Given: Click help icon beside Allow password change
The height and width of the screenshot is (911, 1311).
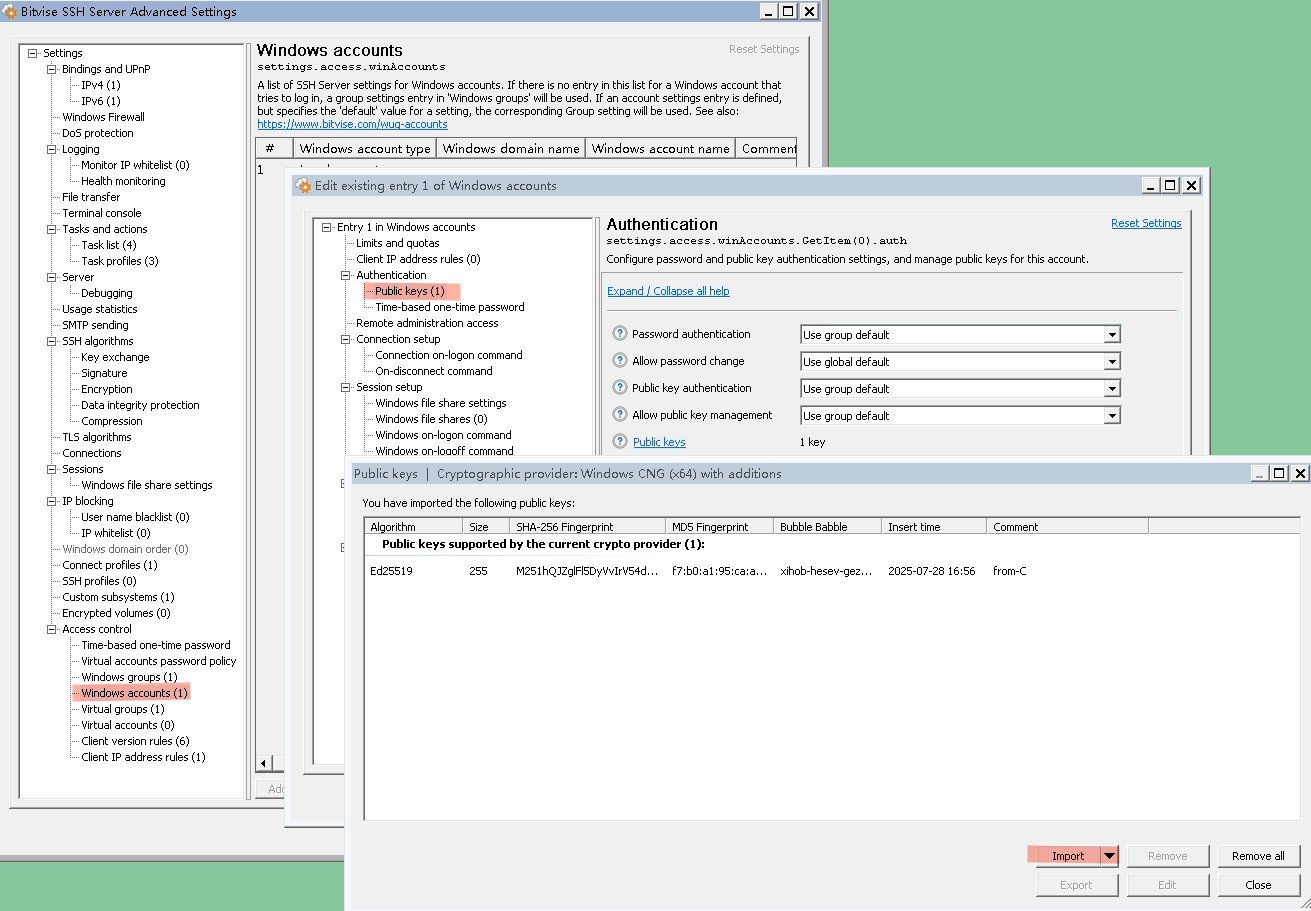Looking at the screenshot, I should [620, 361].
